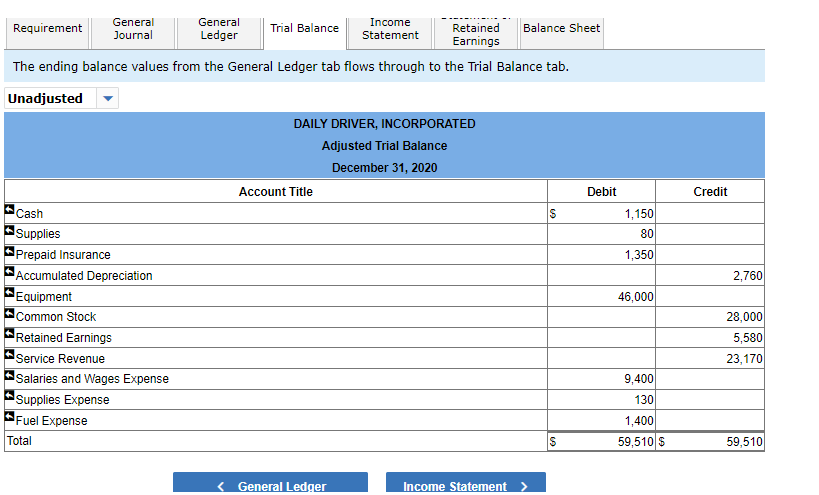Go back with the General Ledger button
The image size is (819, 495).
[271, 484]
